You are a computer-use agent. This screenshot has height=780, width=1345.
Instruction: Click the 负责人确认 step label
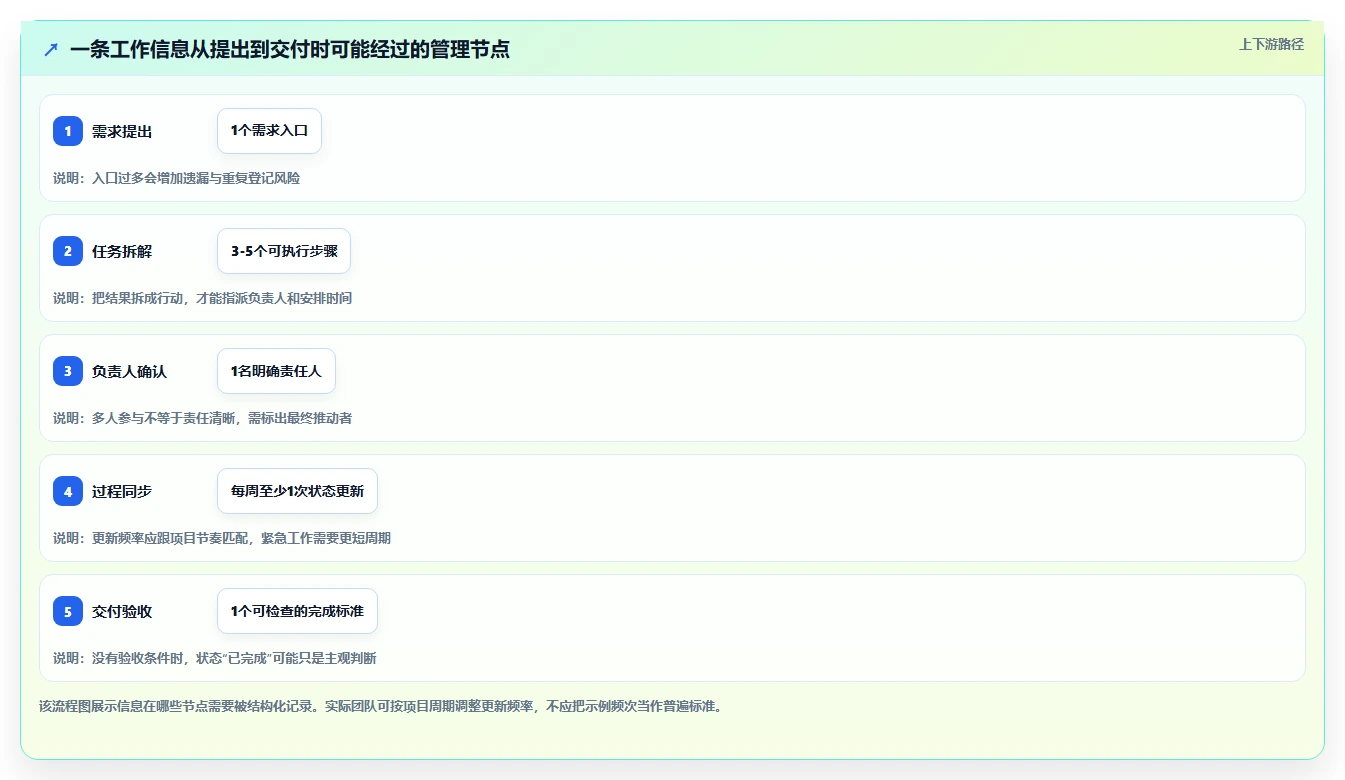129,371
